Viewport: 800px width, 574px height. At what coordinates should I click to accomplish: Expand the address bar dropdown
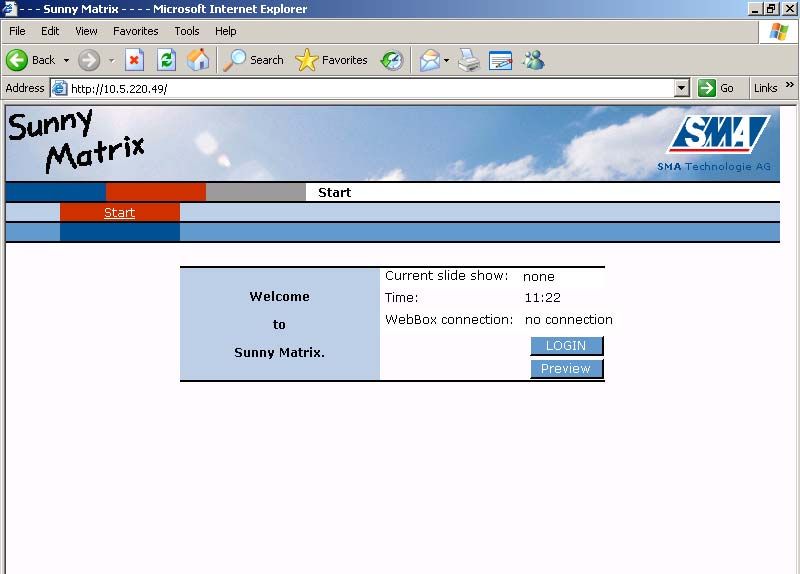pyautogui.click(x=682, y=88)
